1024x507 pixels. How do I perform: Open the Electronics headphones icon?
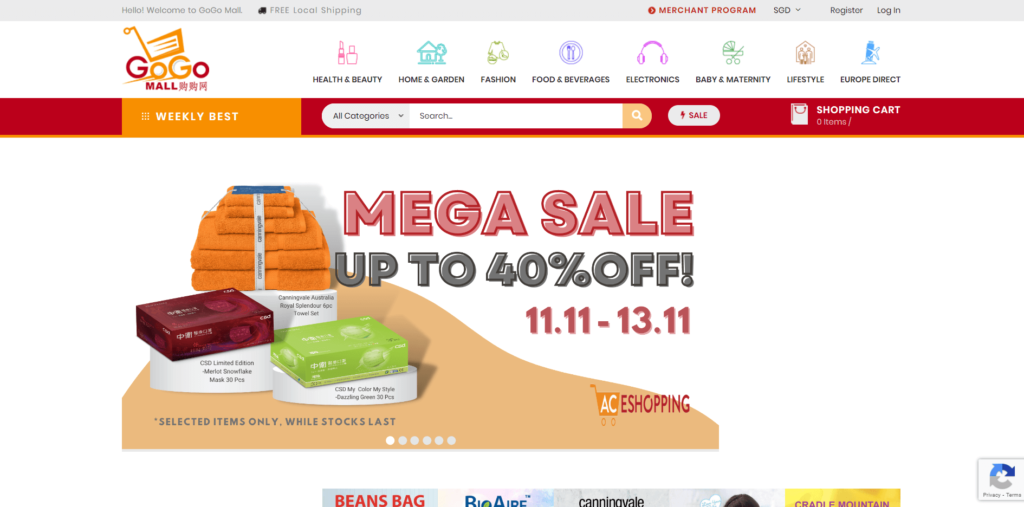coord(652,52)
